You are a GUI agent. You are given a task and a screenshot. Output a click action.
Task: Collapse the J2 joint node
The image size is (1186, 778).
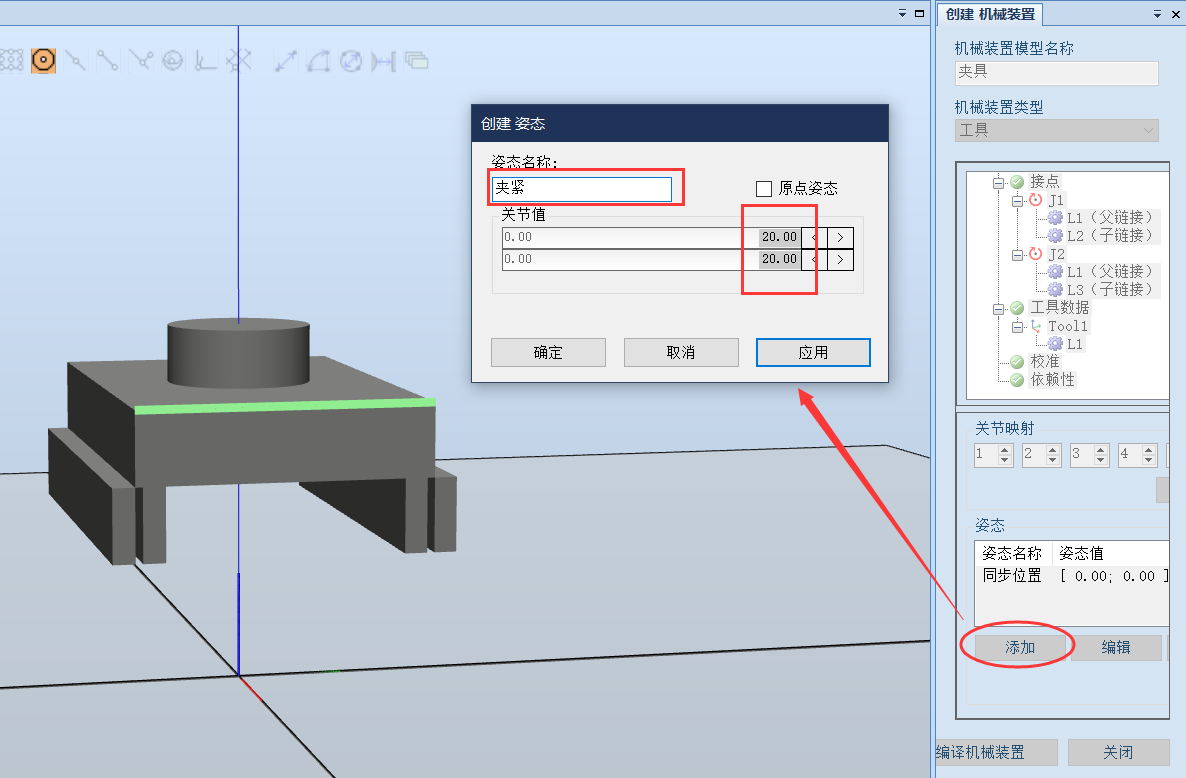(x=1017, y=254)
